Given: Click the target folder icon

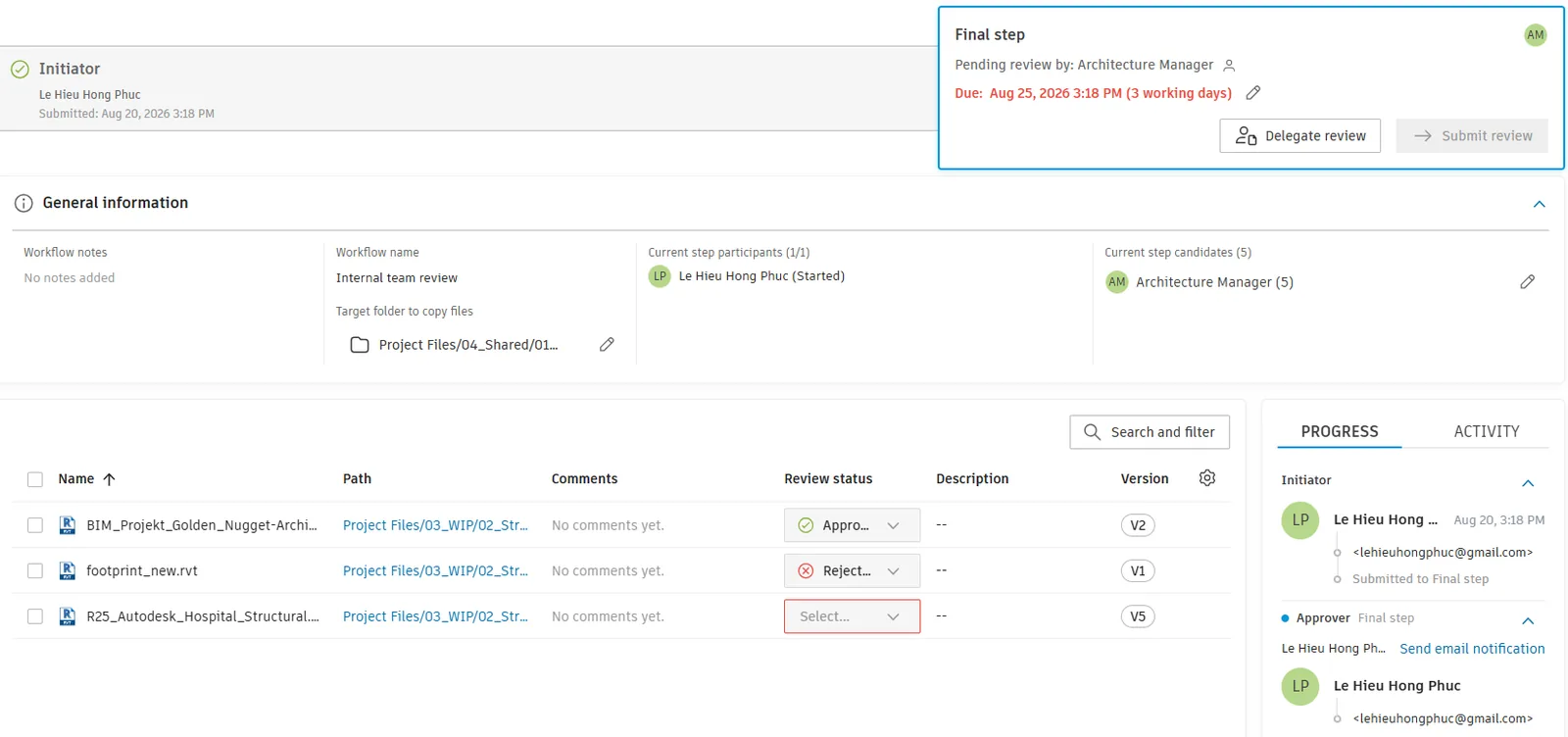Looking at the screenshot, I should coord(360,345).
